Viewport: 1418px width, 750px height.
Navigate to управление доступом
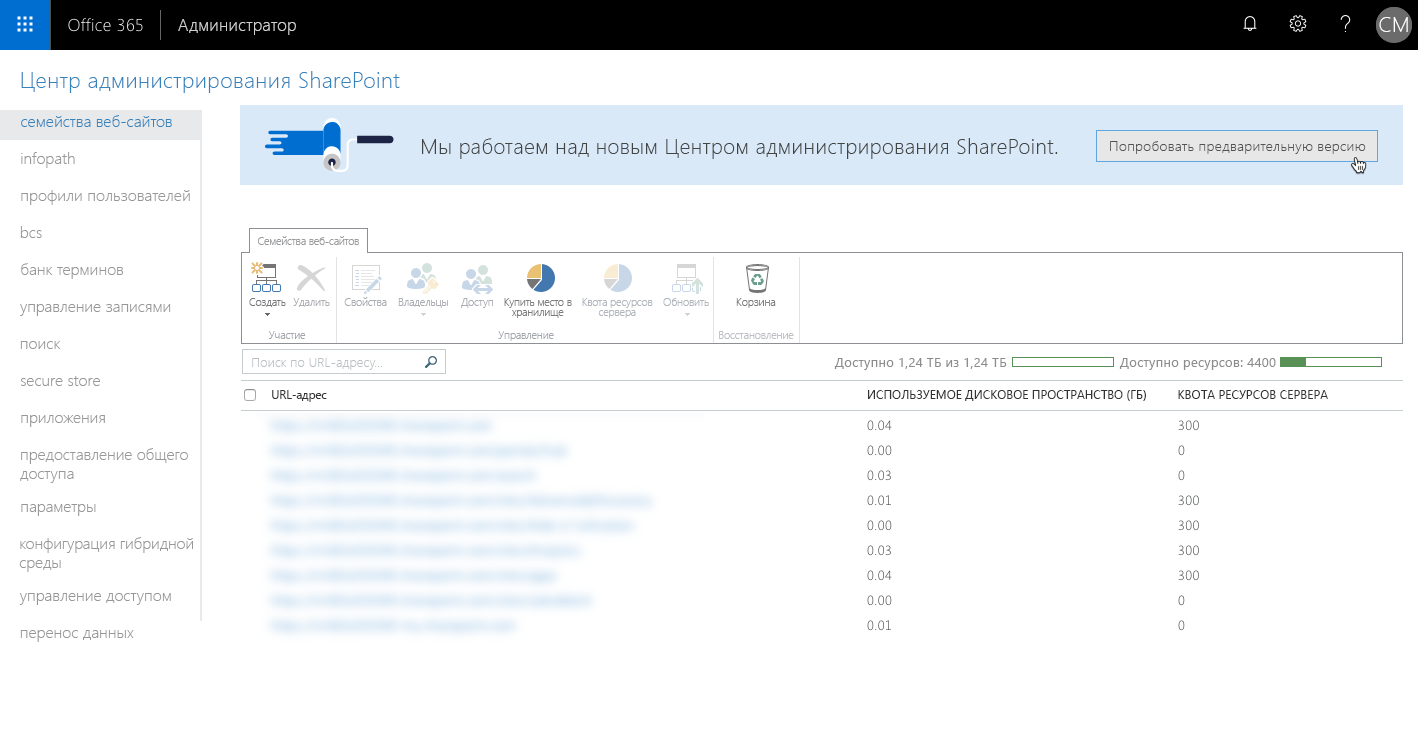click(96, 596)
